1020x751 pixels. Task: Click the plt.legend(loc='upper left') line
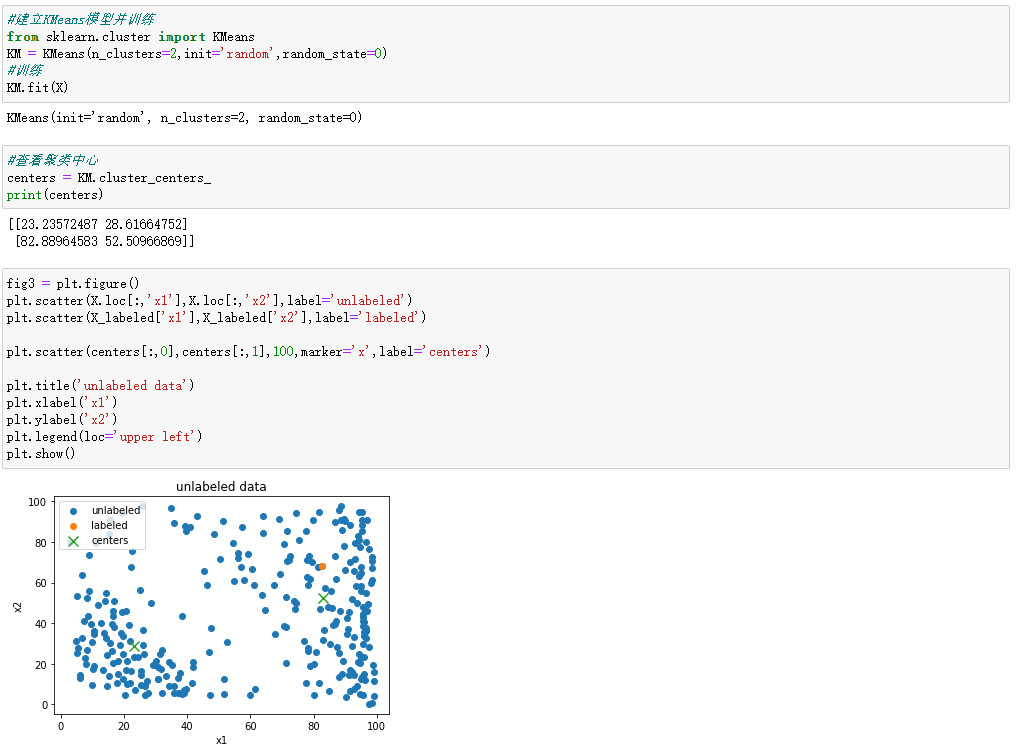[x=104, y=437]
